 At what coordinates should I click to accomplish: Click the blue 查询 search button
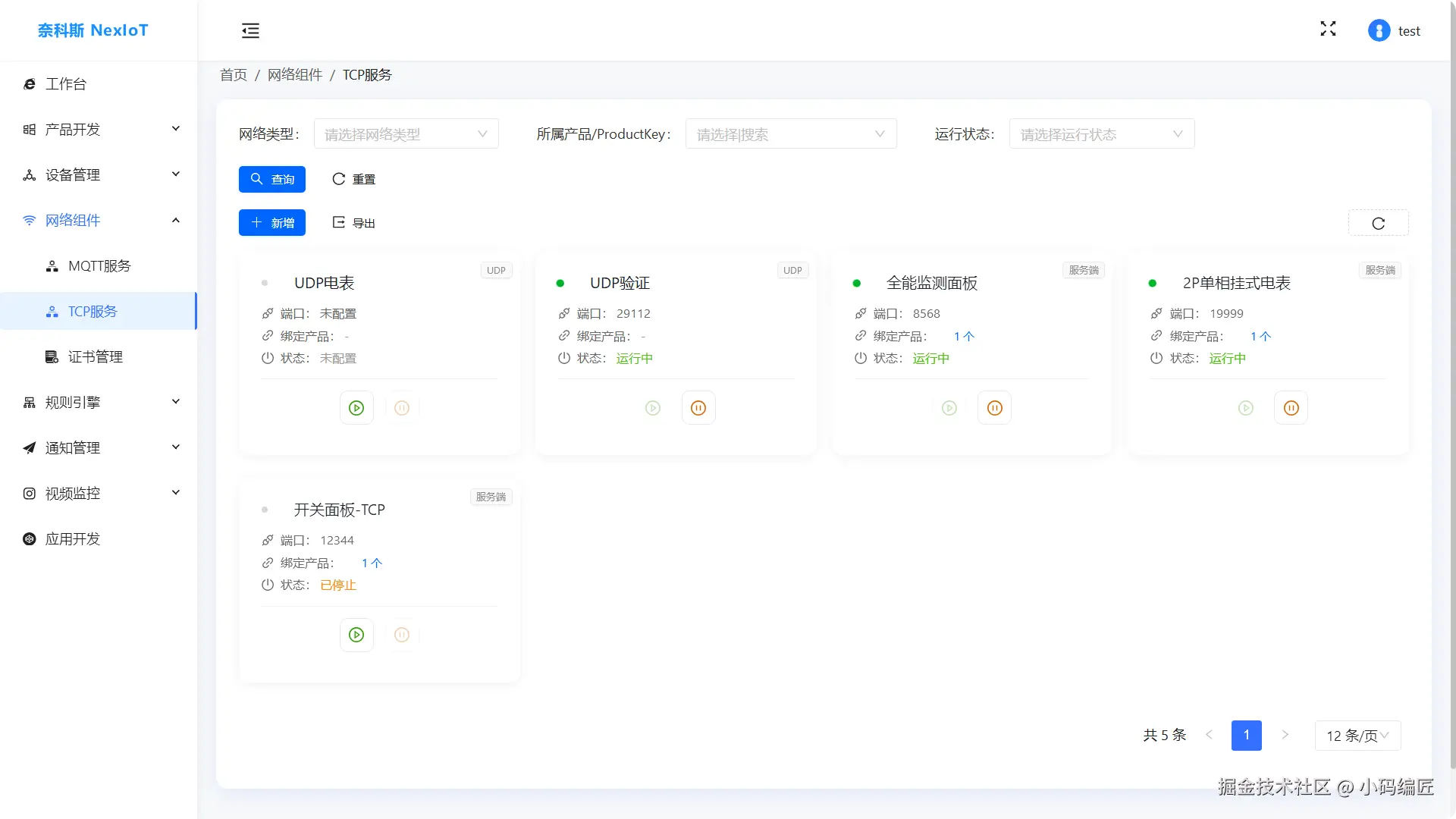pos(271,179)
